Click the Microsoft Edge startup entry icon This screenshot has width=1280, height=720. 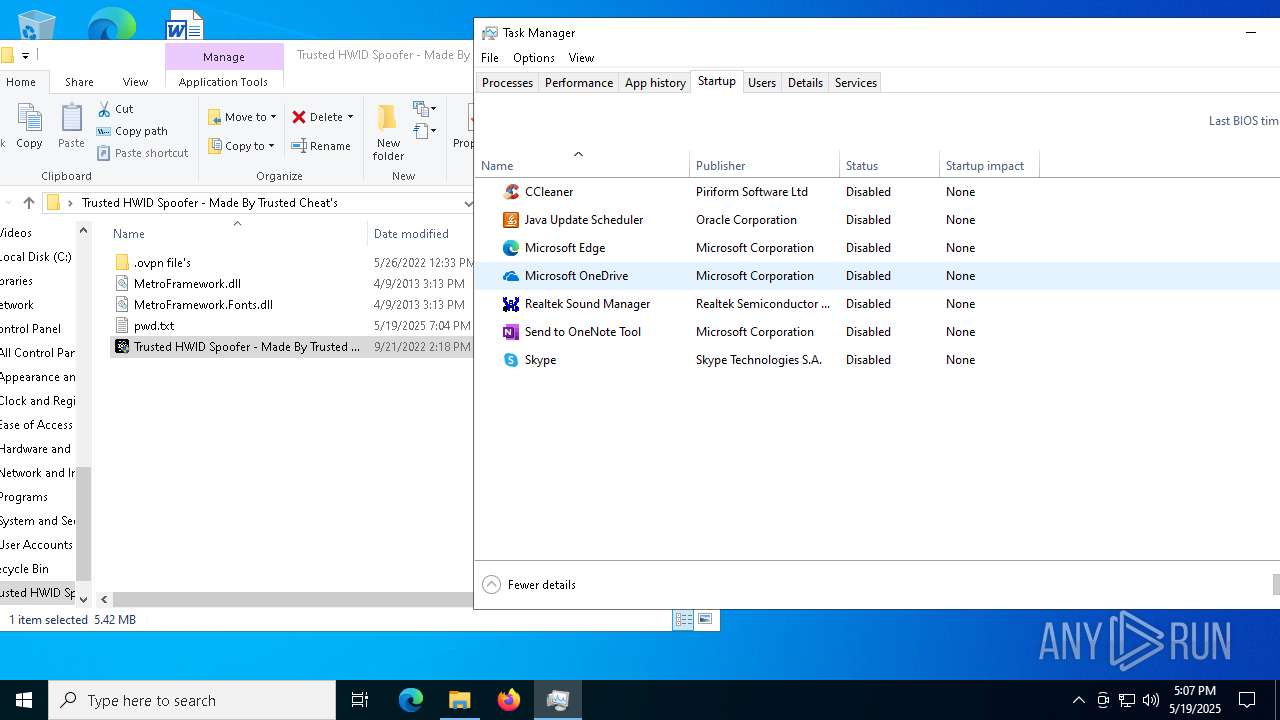coord(511,248)
